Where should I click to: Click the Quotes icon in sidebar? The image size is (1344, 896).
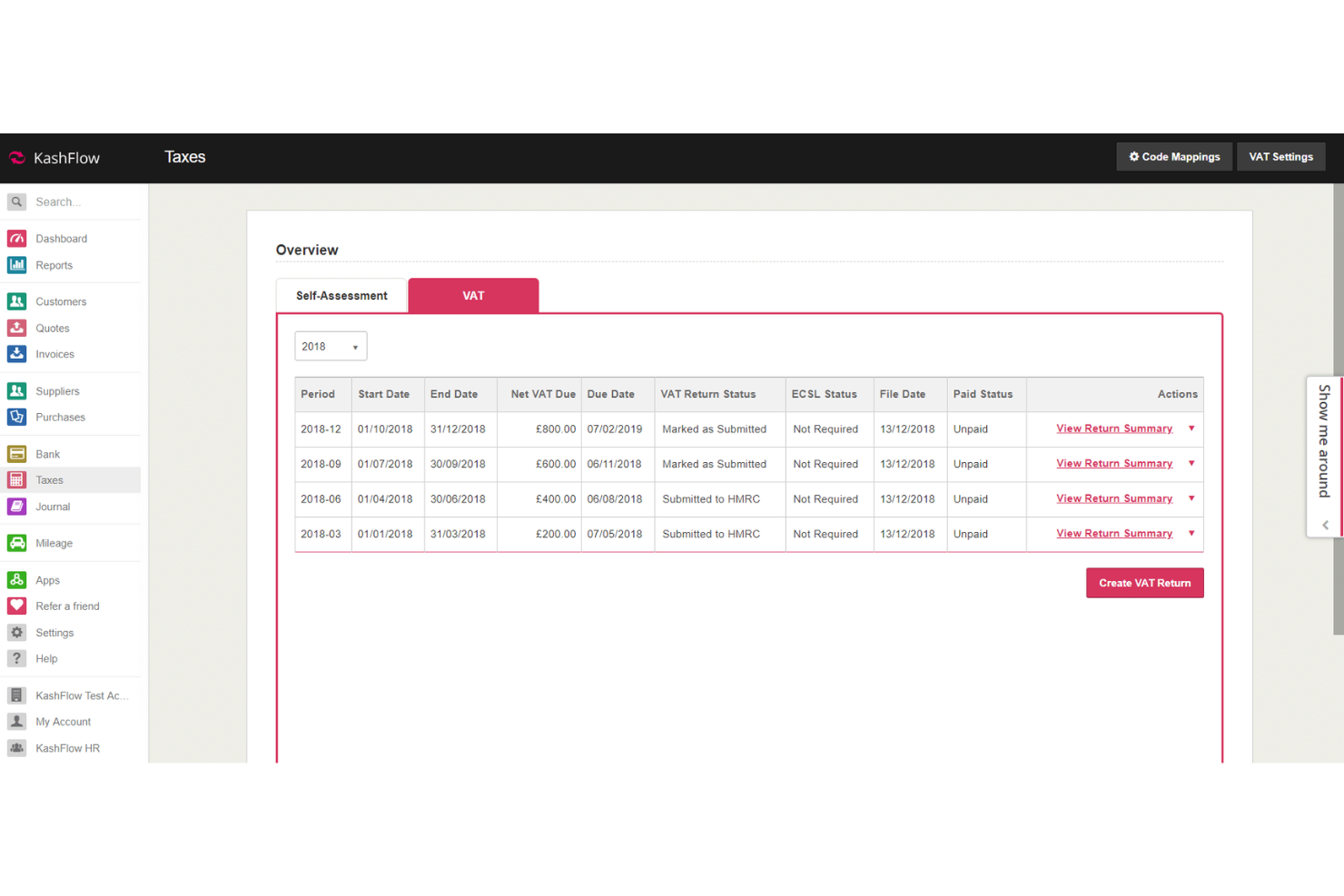coord(16,328)
